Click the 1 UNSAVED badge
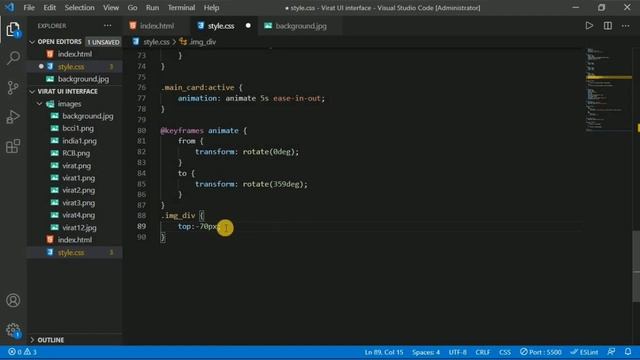 (103, 42)
